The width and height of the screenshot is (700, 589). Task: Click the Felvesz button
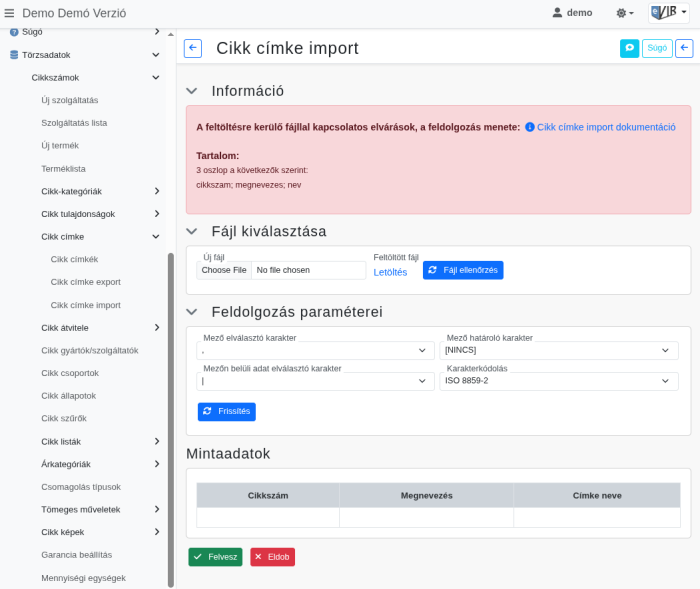click(x=215, y=557)
